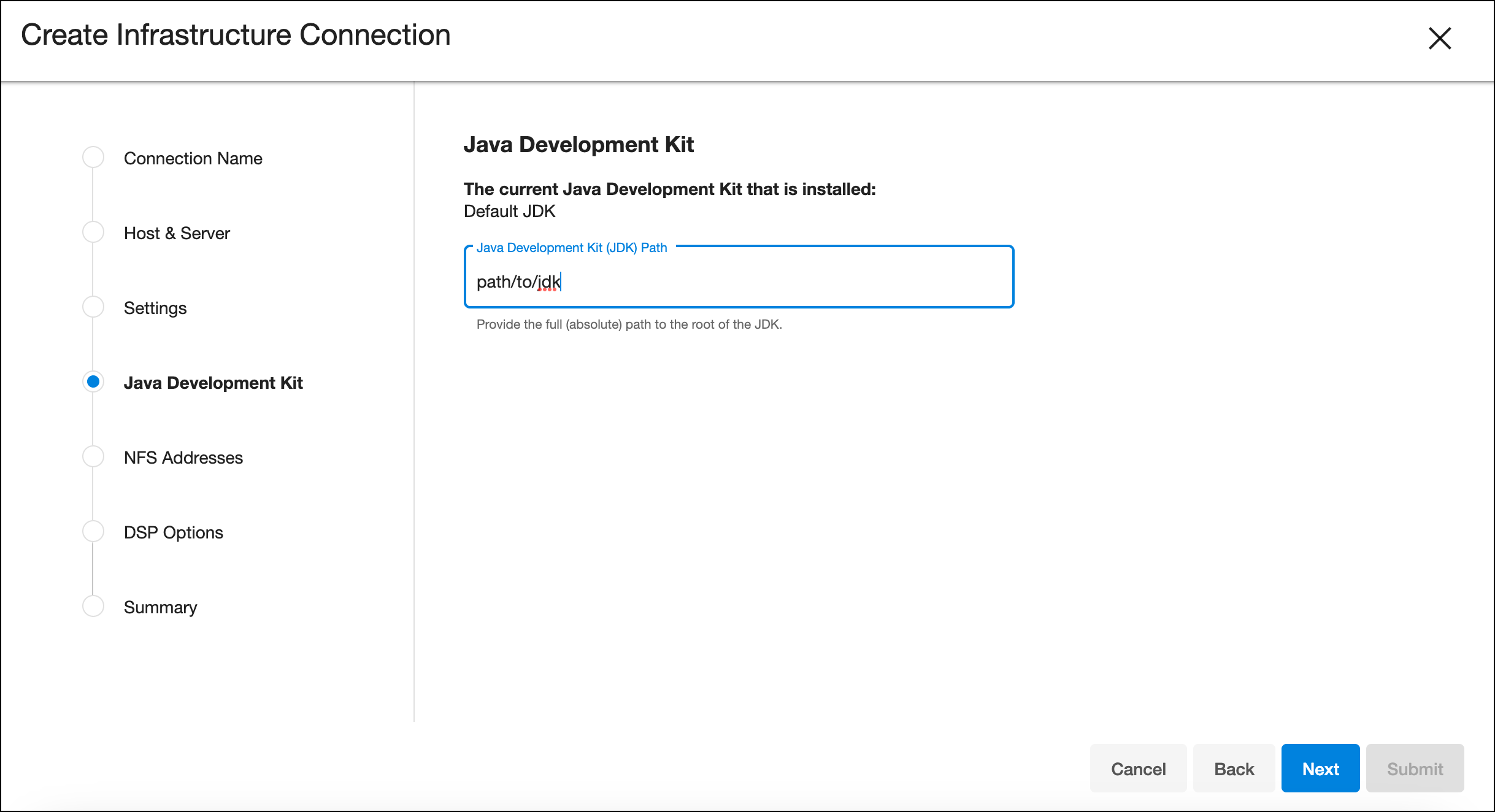Image resolution: width=1495 pixels, height=812 pixels.
Task: Click the Cancel button
Action: pos(1138,768)
